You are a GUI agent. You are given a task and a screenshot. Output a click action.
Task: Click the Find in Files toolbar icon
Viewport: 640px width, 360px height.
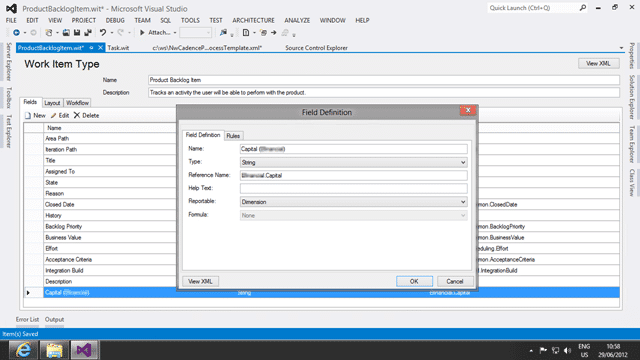click(x=223, y=33)
